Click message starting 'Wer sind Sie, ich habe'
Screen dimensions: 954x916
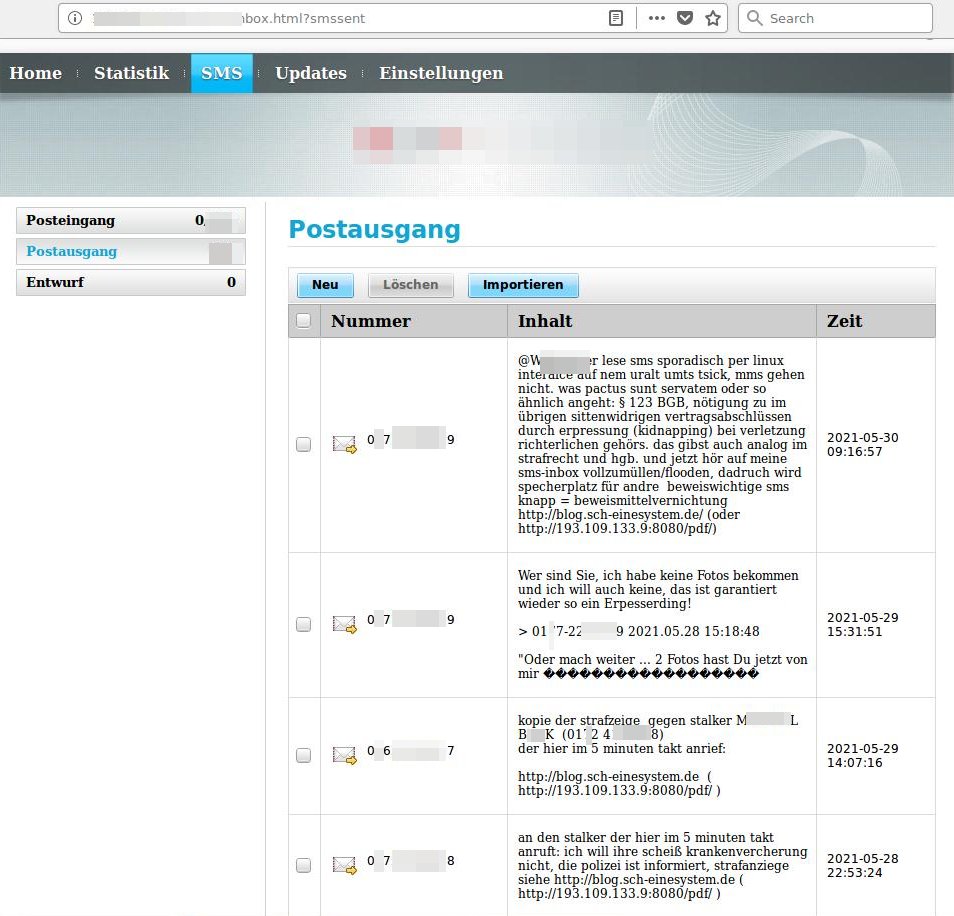pos(662,625)
